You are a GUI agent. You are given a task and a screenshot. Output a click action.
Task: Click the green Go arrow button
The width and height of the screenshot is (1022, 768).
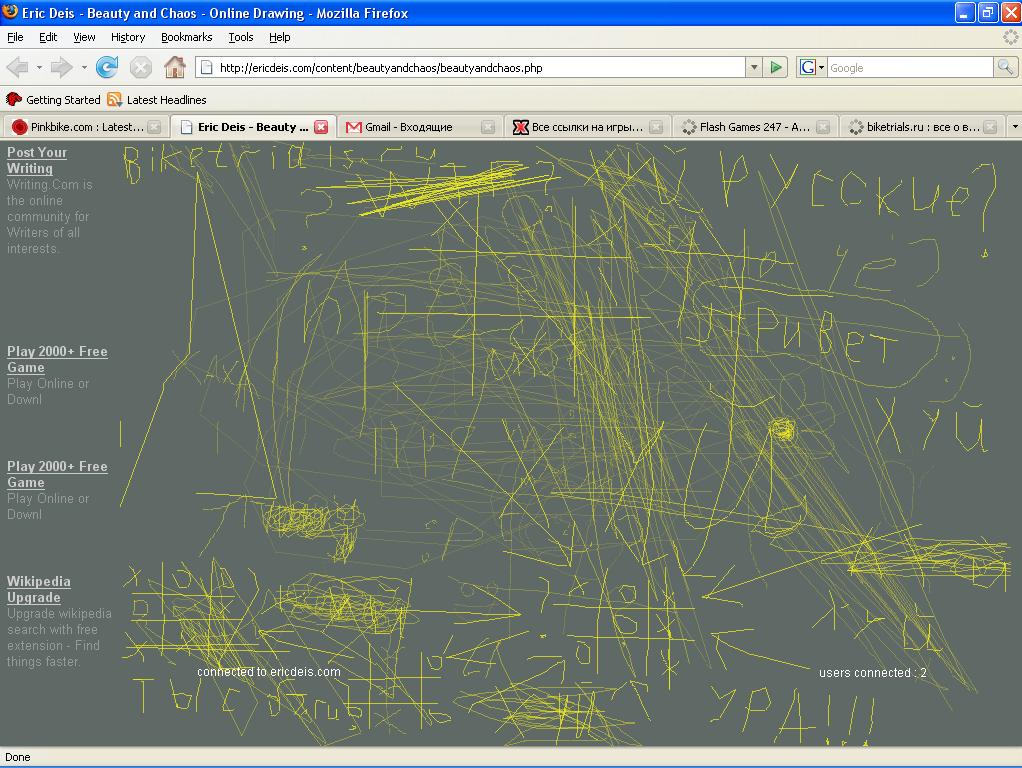[x=776, y=67]
